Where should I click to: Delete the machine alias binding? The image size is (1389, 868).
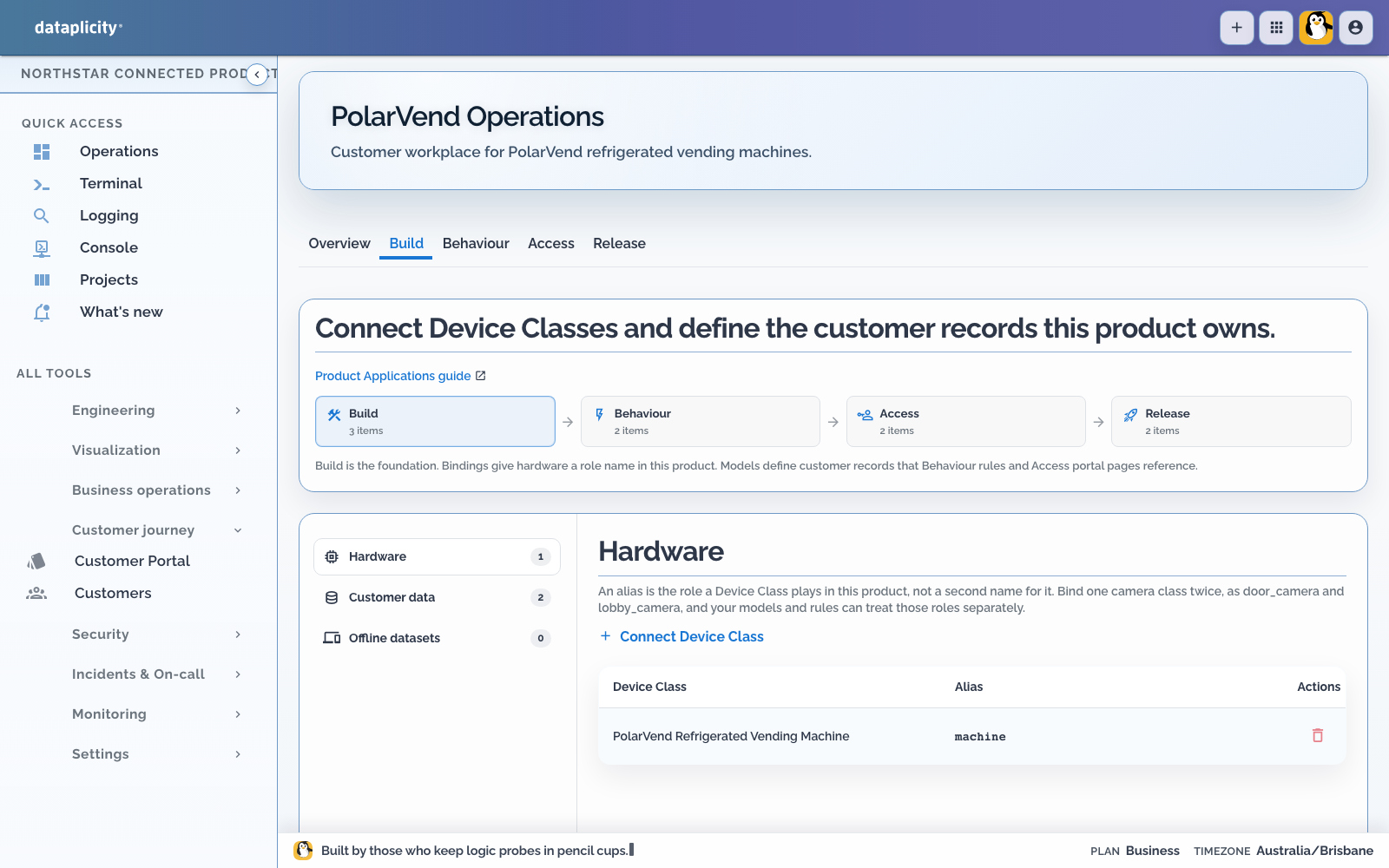(1318, 735)
